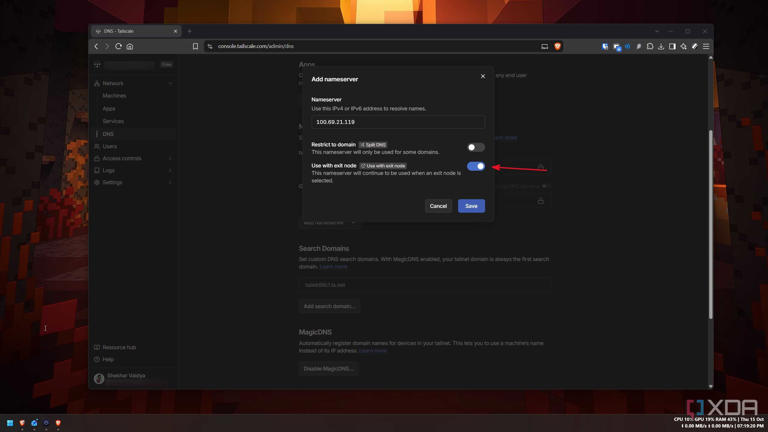768x432 pixels.
Task: Open Apps in the sidebar
Action: [x=109, y=108]
